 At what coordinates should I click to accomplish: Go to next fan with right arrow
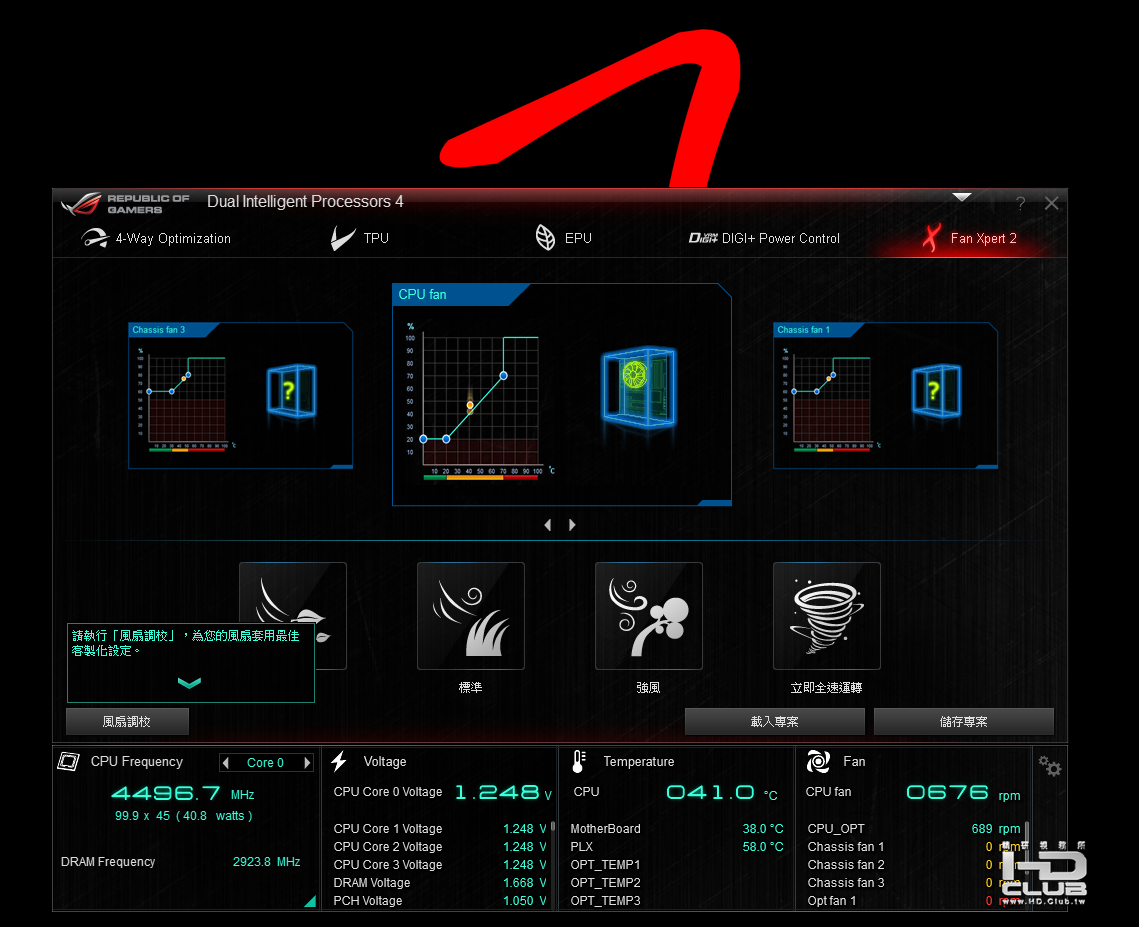pos(572,525)
